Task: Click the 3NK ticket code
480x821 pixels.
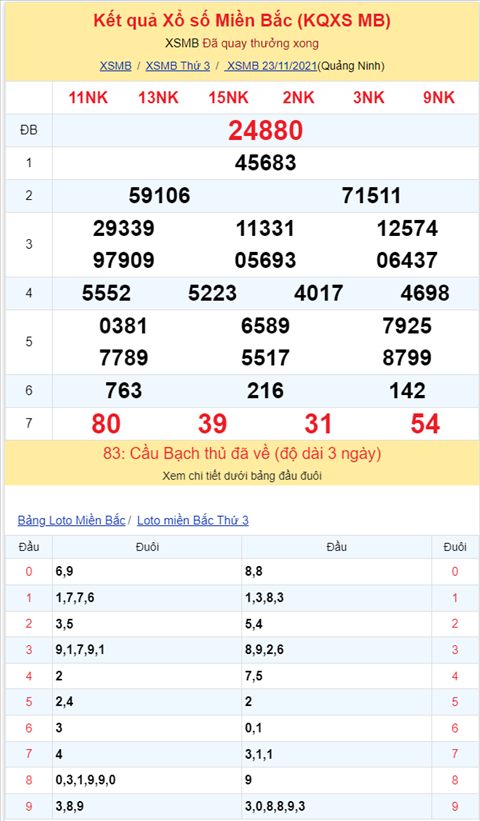Action: click(x=369, y=97)
